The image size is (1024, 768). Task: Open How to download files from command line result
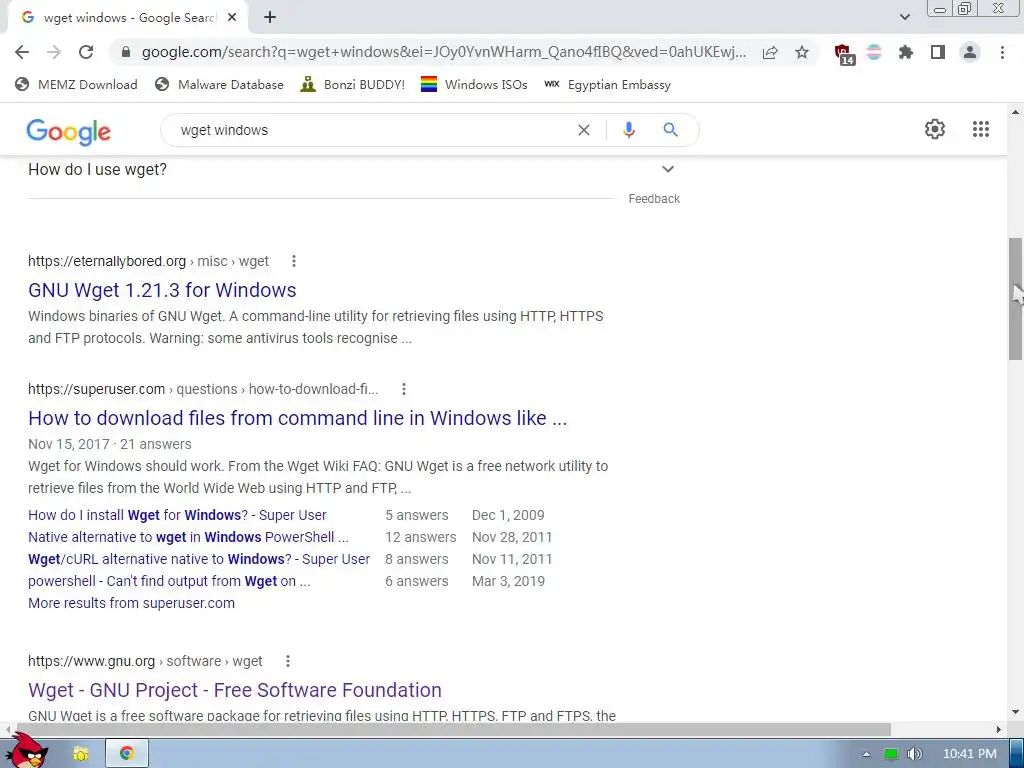[297, 418]
